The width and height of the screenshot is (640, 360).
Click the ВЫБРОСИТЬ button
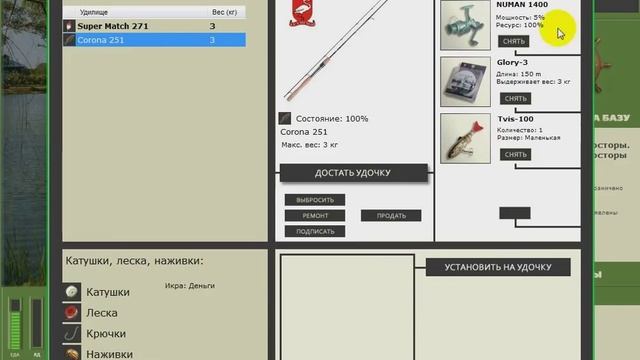tap(315, 200)
